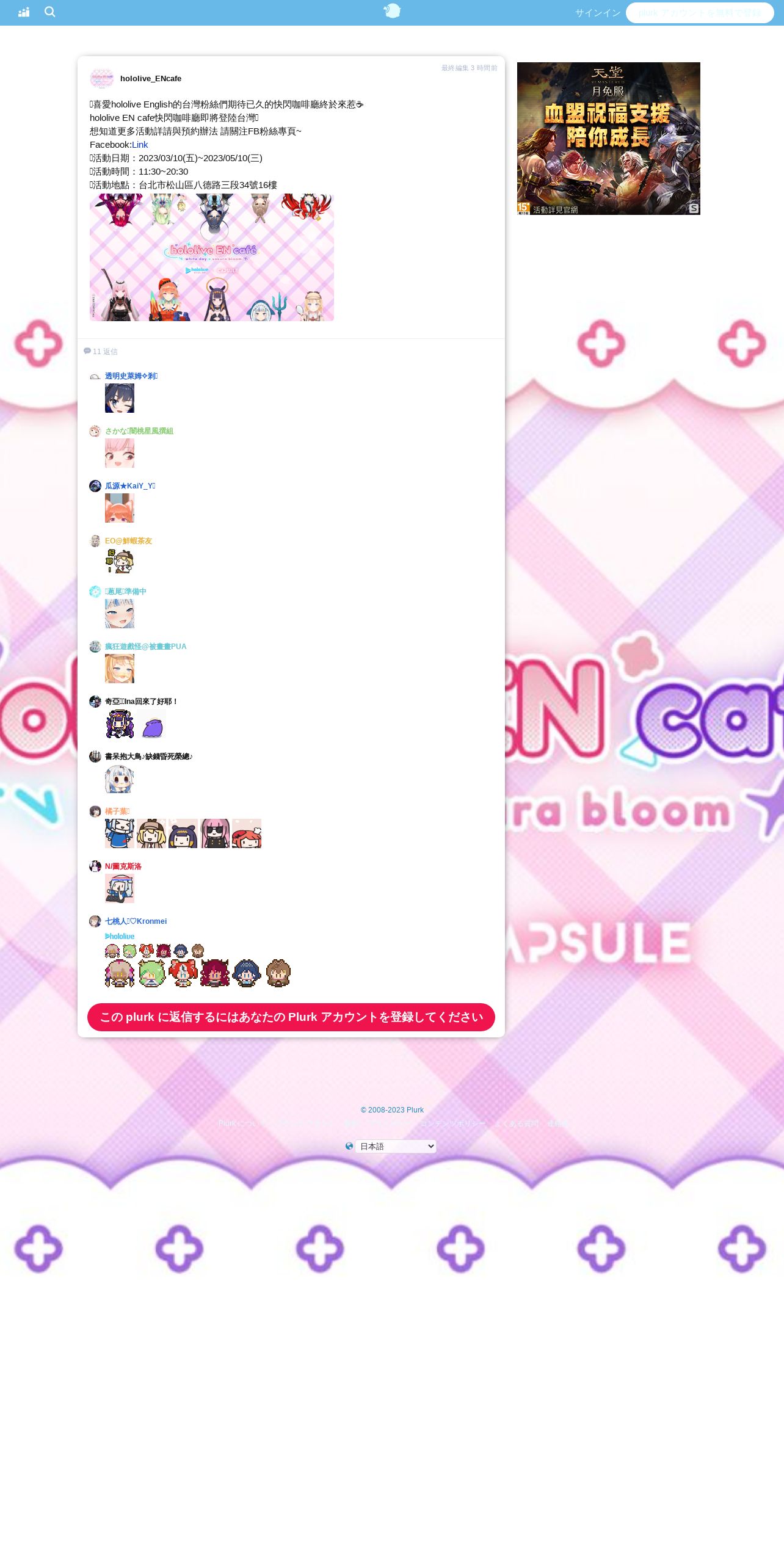Open 瘋狂遊戲怪@被畫畫PUA profile
Screen dimensions: 784x1568
point(146,647)
